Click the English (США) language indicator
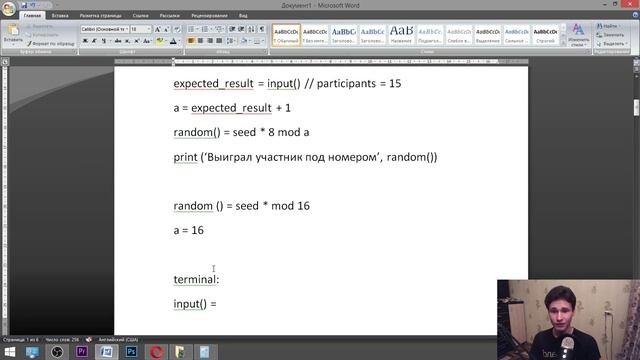The width and height of the screenshot is (640, 360). click(x=118, y=340)
